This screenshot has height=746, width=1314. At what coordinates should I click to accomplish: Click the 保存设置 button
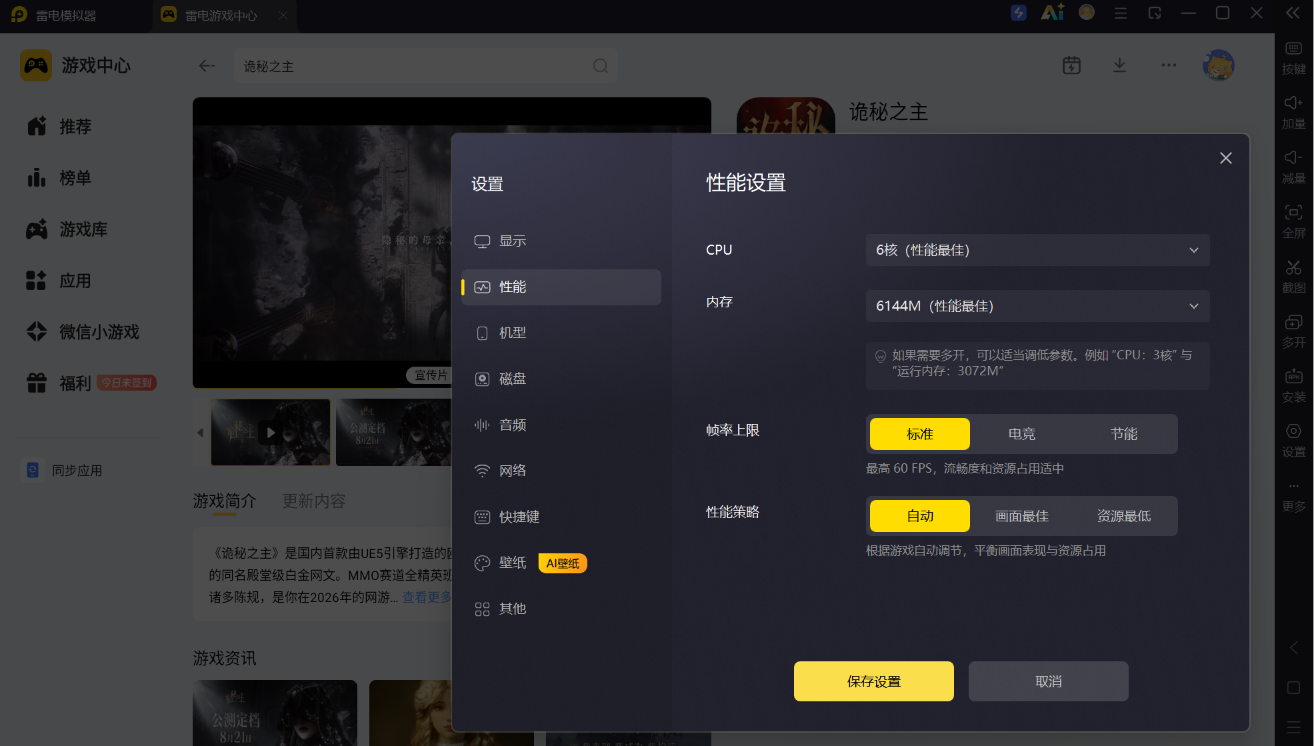point(874,681)
